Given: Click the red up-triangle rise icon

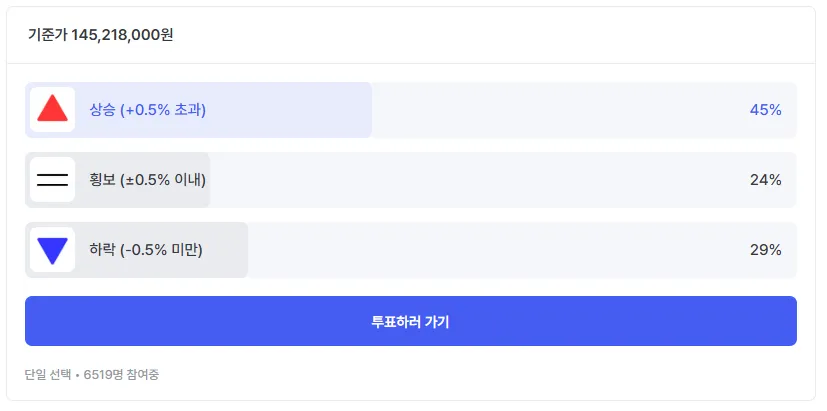Looking at the screenshot, I should click(x=52, y=110).
